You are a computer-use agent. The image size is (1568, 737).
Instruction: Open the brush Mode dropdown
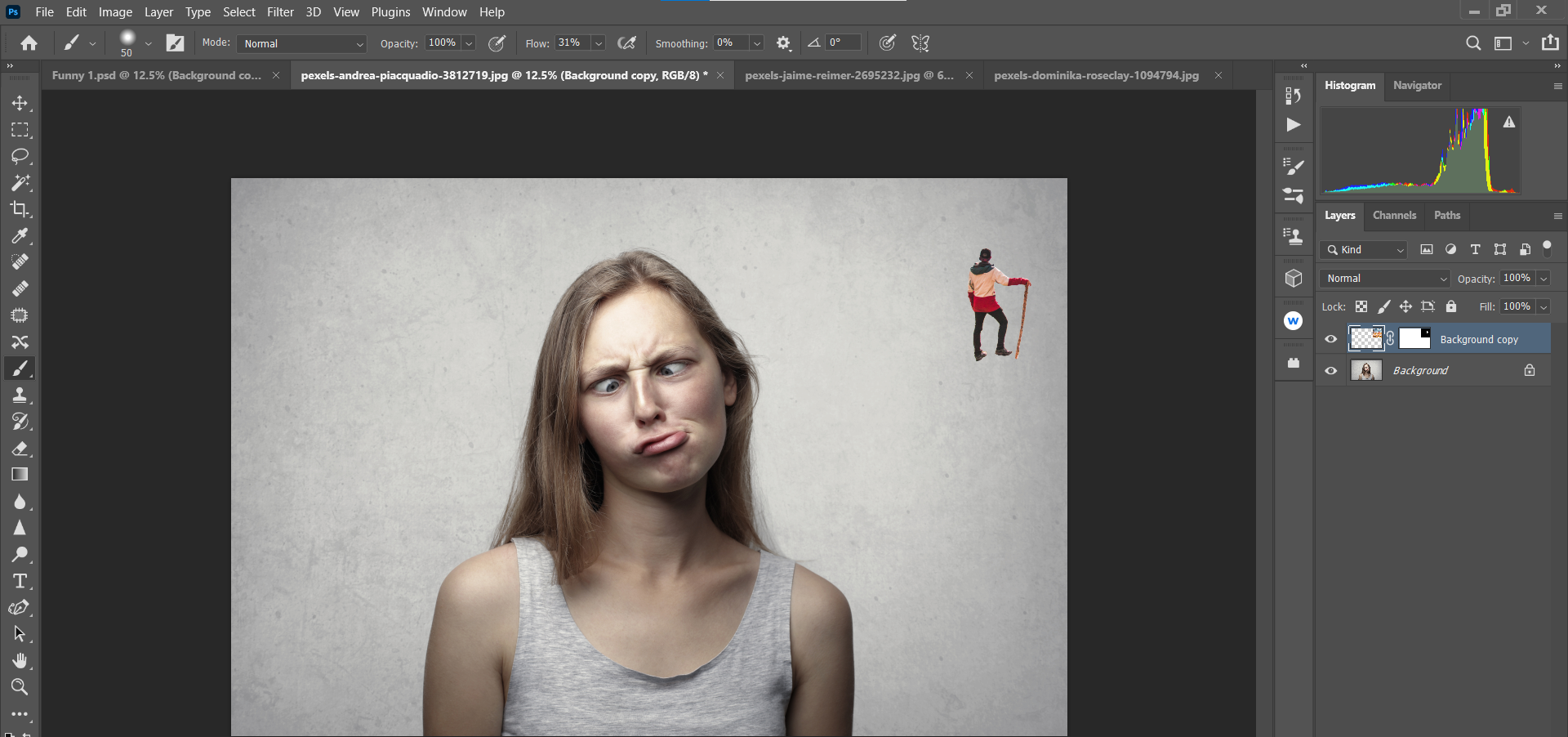pyautogui.click(x=302, y=43)
